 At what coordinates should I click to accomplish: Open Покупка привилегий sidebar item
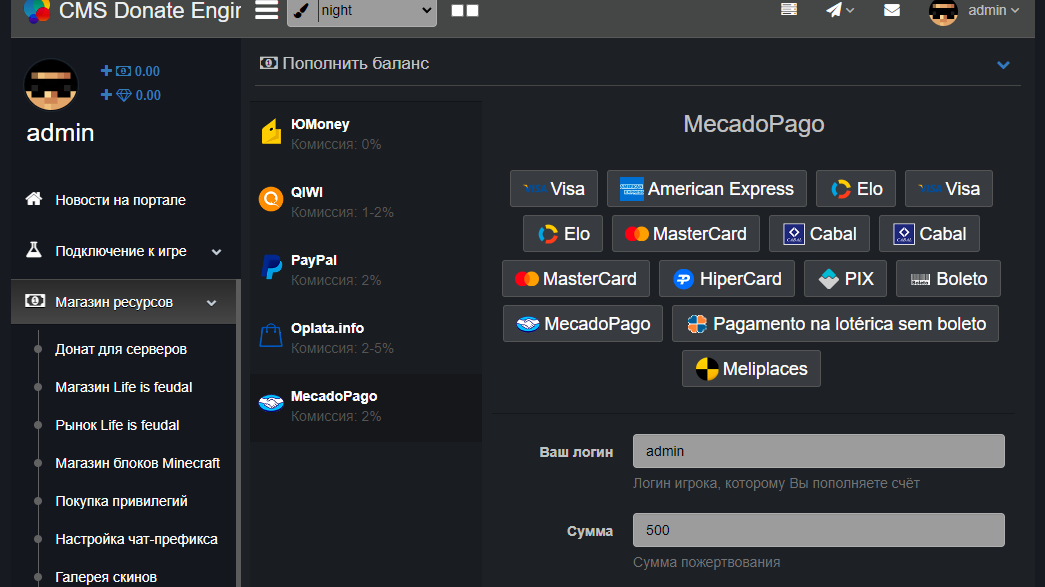pos(121,501)
